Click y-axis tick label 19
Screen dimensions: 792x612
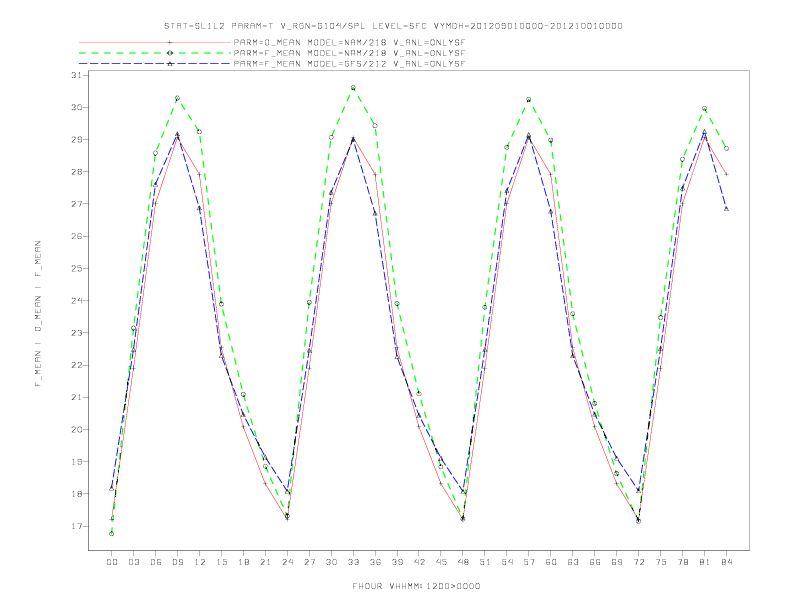coord(76,462)
